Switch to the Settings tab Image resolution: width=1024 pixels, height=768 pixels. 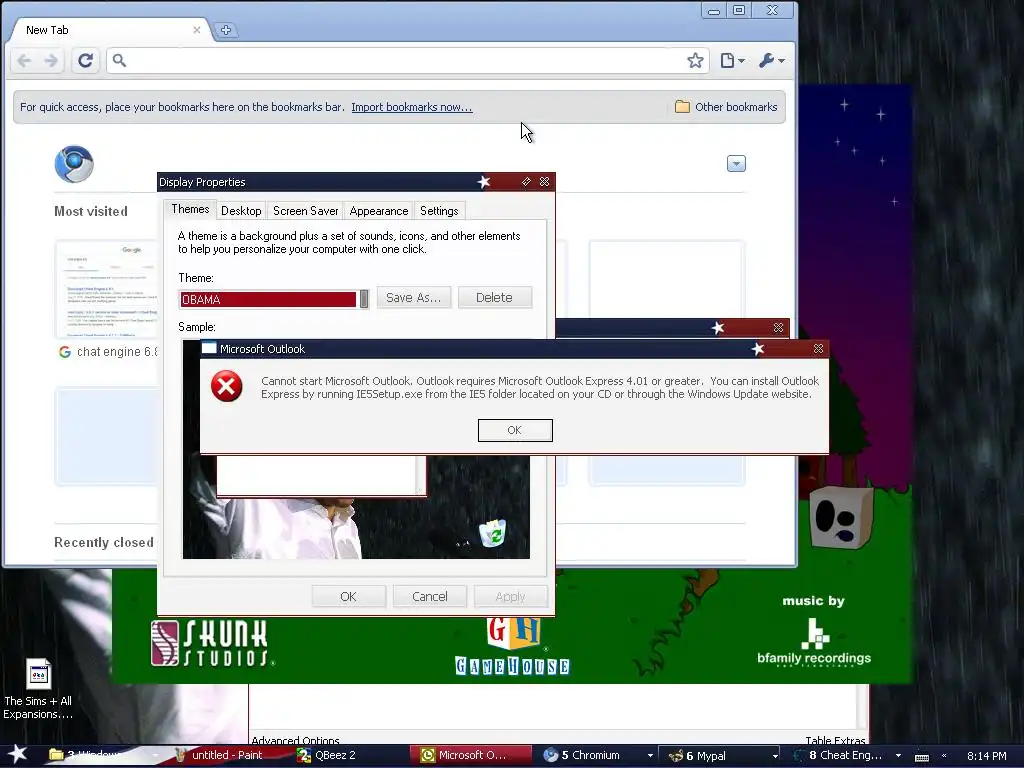[439, 211]
